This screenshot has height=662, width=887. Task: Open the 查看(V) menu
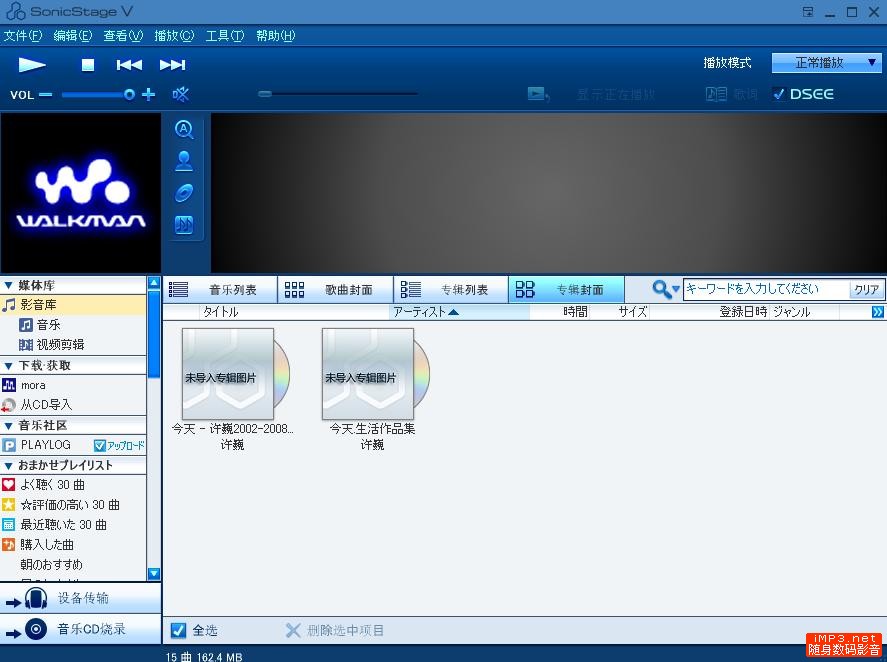coord(123,36)
